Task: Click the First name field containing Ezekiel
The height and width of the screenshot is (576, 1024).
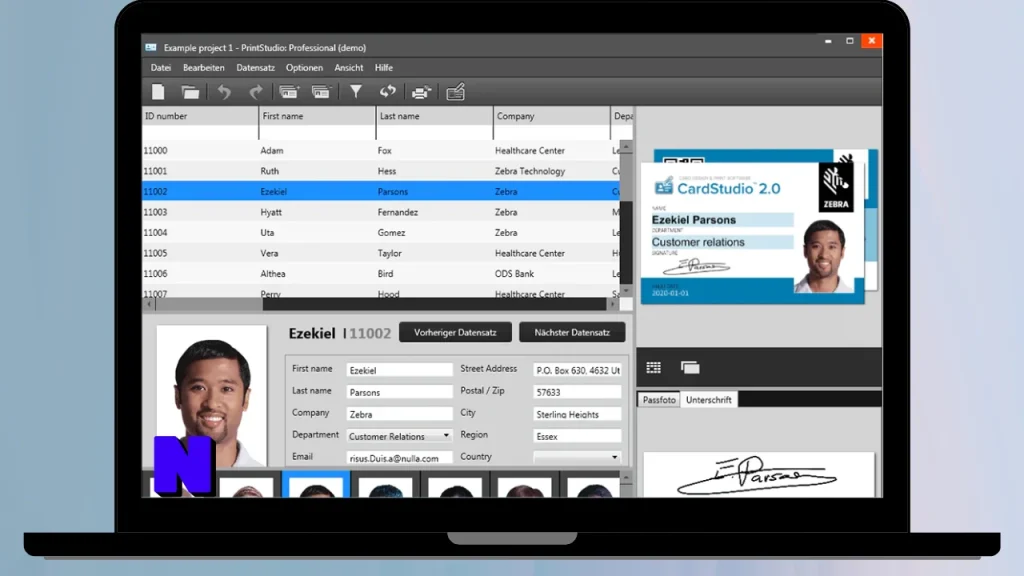Action: pos(399,370)
